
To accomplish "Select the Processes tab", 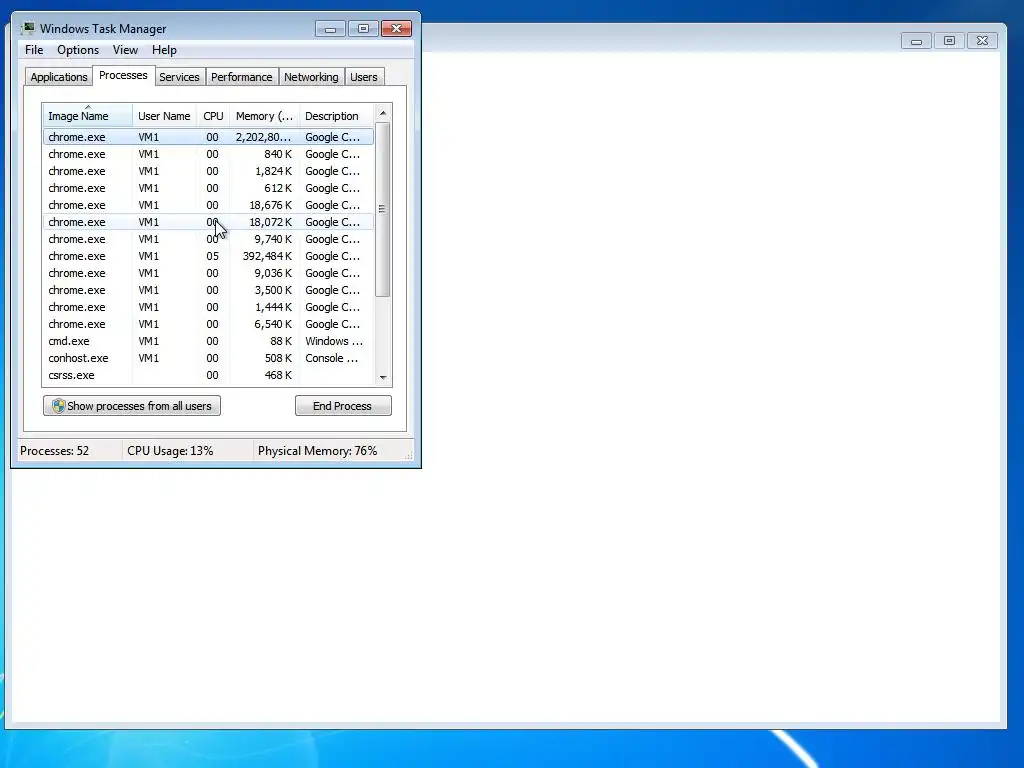I will pos(123,75).
